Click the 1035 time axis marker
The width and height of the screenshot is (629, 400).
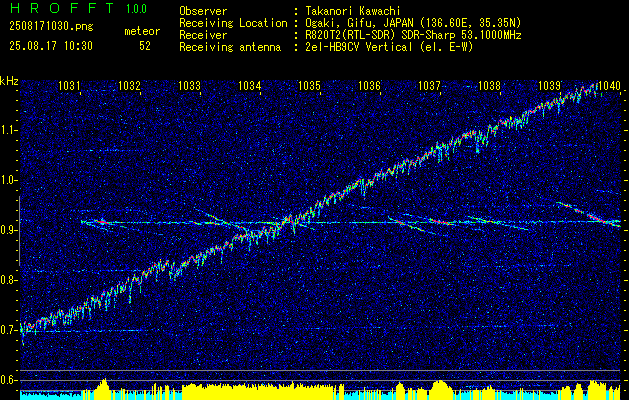(x=309, y=85)
